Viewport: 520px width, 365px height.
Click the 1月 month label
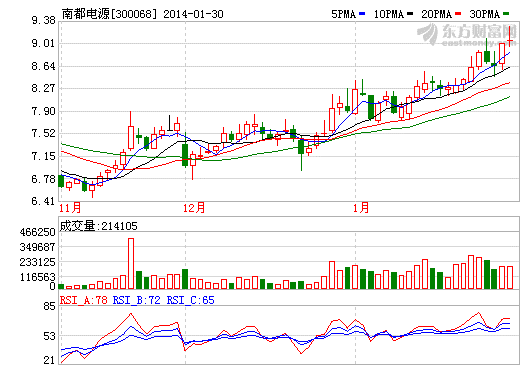pos(361,208)
